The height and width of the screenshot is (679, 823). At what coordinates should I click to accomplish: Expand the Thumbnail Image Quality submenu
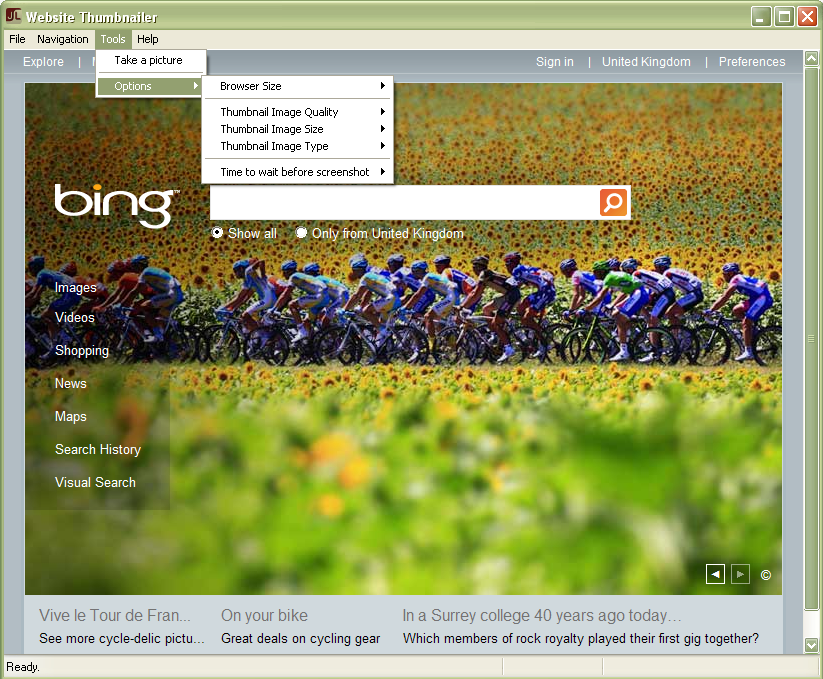[x=298, y=112]
